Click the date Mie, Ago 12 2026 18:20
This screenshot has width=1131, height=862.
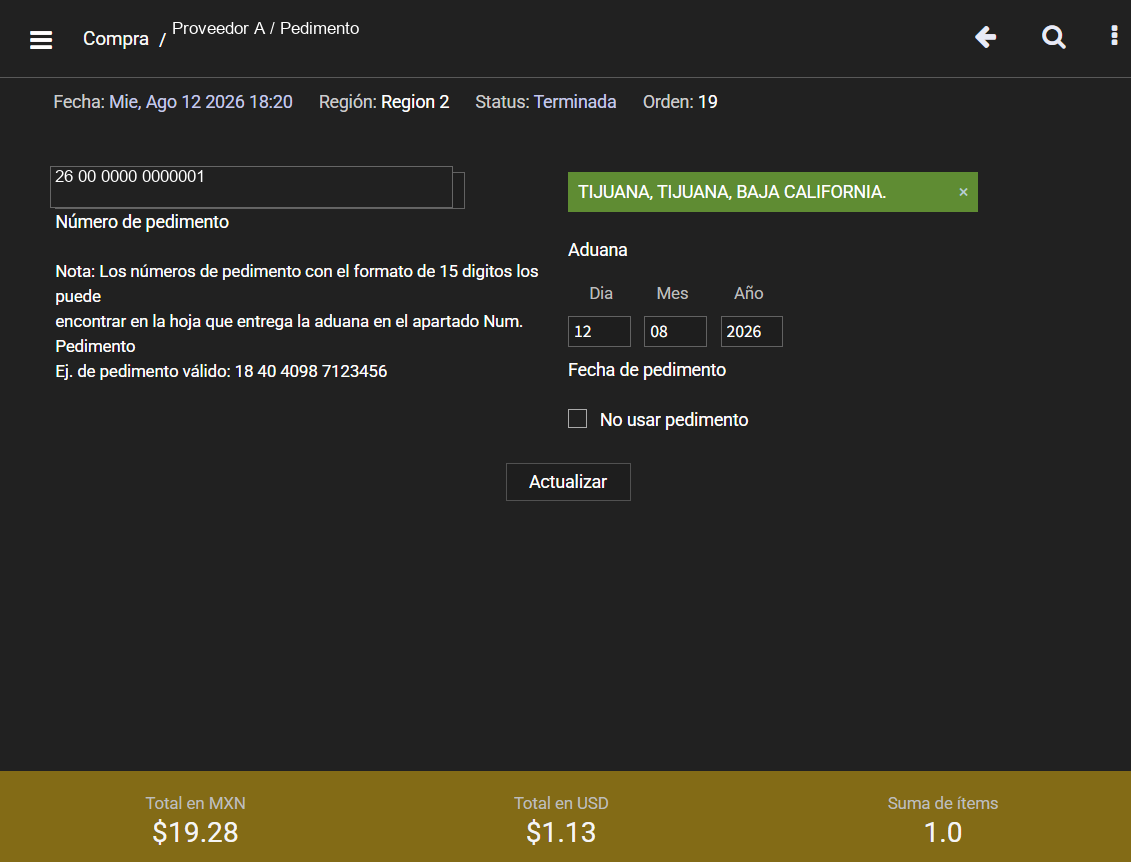tap(201, 102)
